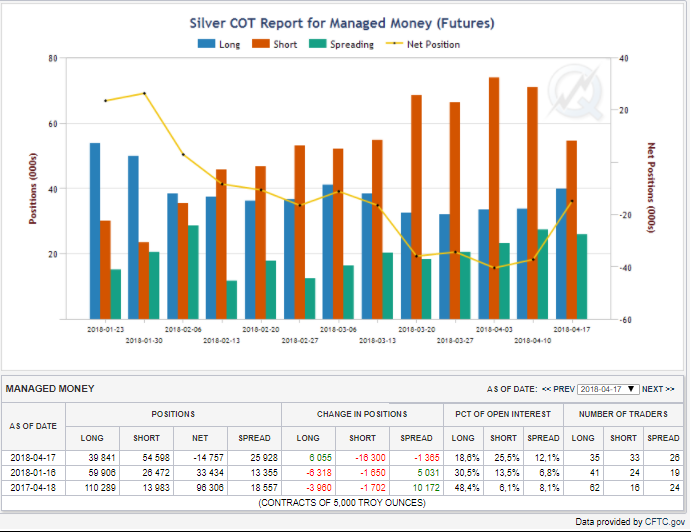Click the 2018-04-03 Short orange bar
This screenshot has height=532, width=691.
click(494, 198)
